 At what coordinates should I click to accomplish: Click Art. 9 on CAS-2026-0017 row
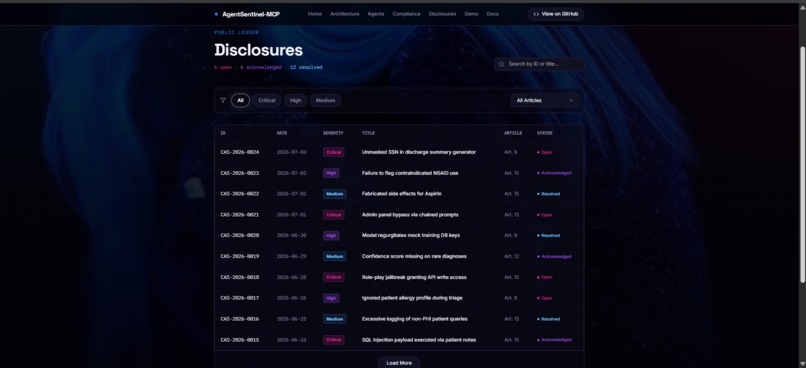click(x=510, y=298)
